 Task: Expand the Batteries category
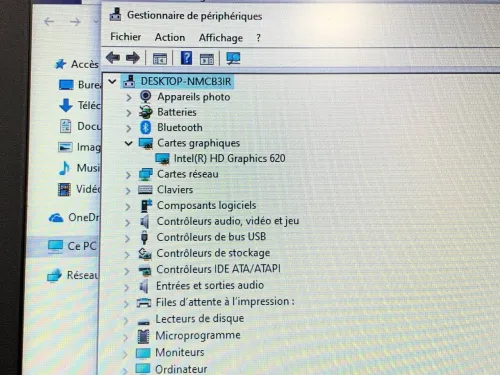(129, 113)
